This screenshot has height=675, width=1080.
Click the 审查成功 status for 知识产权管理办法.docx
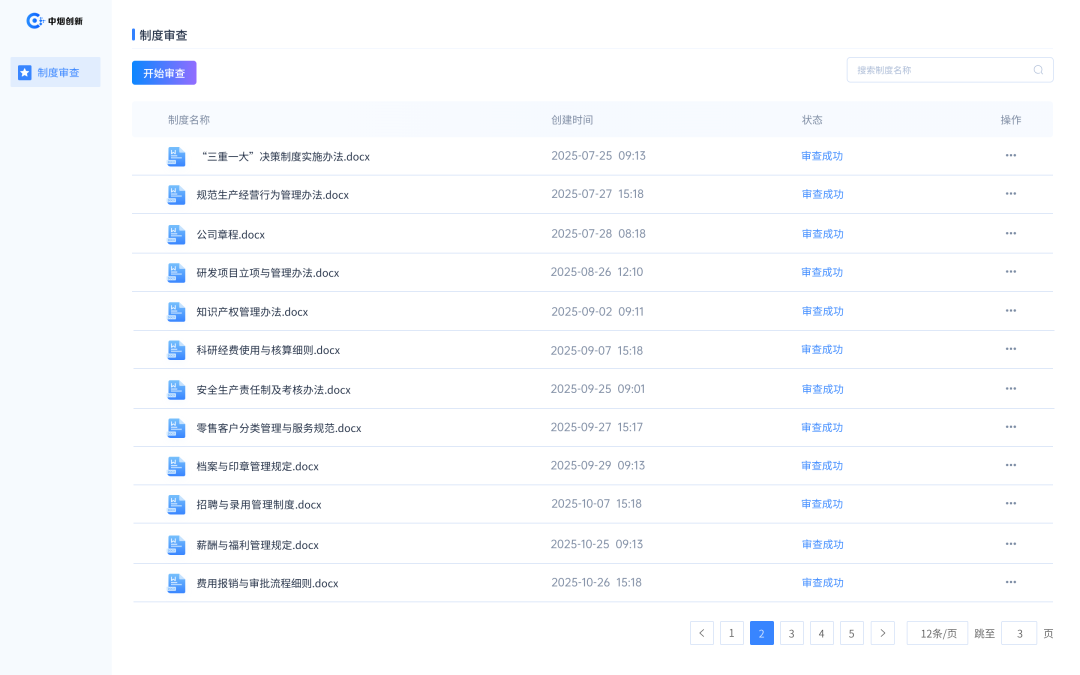pos(822,311)
